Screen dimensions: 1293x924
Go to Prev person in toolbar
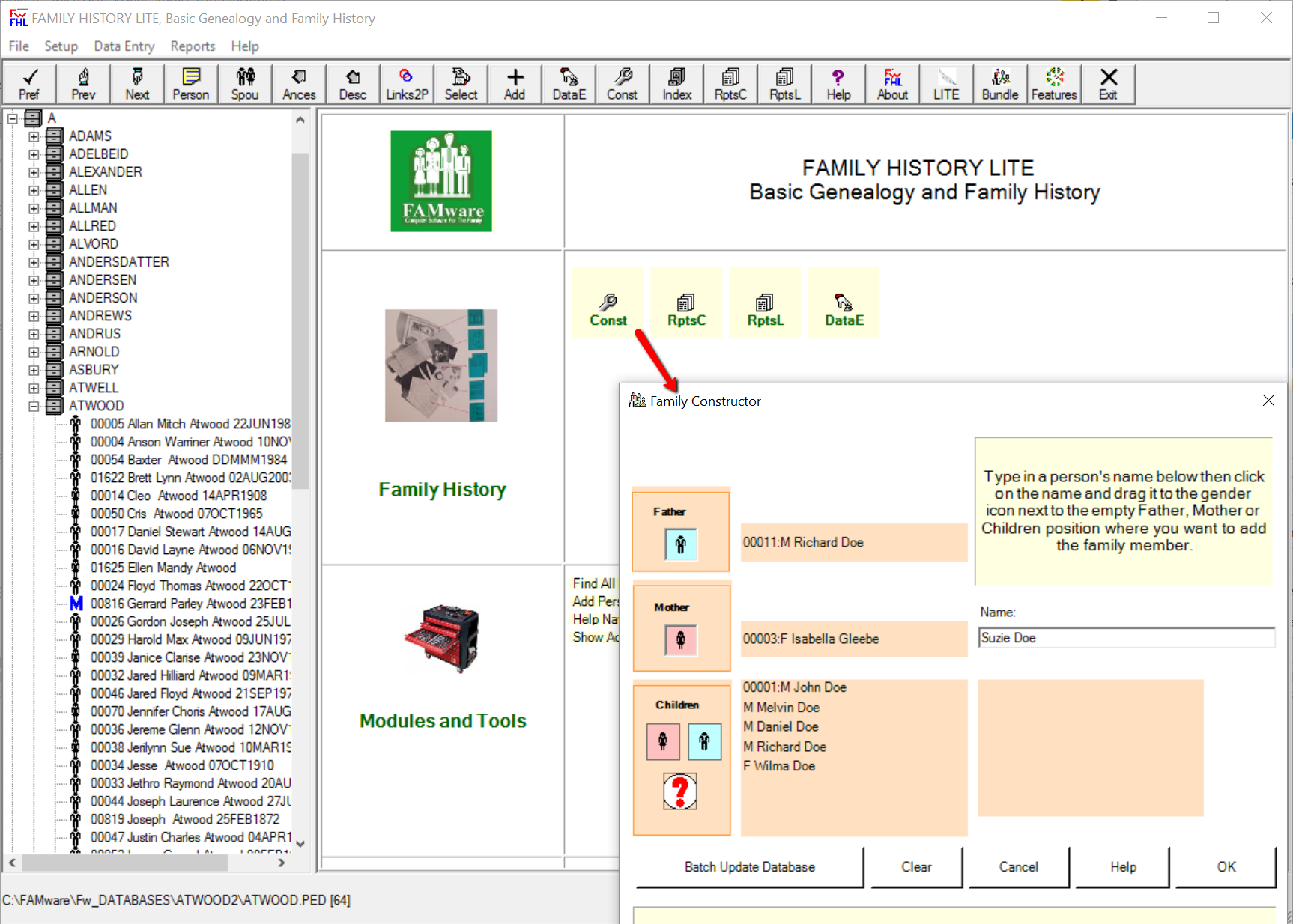83,84
